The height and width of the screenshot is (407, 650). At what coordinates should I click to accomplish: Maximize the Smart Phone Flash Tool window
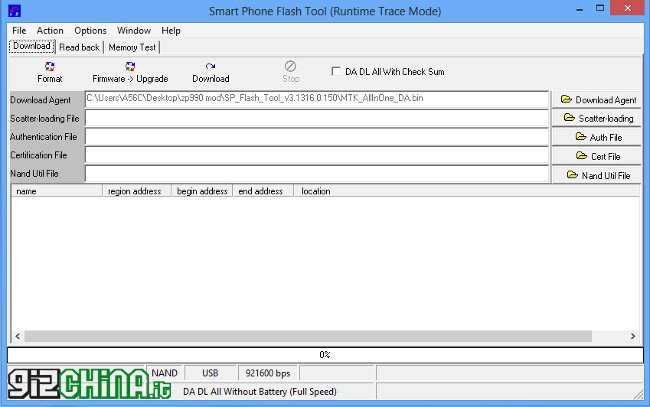(600, 8)
